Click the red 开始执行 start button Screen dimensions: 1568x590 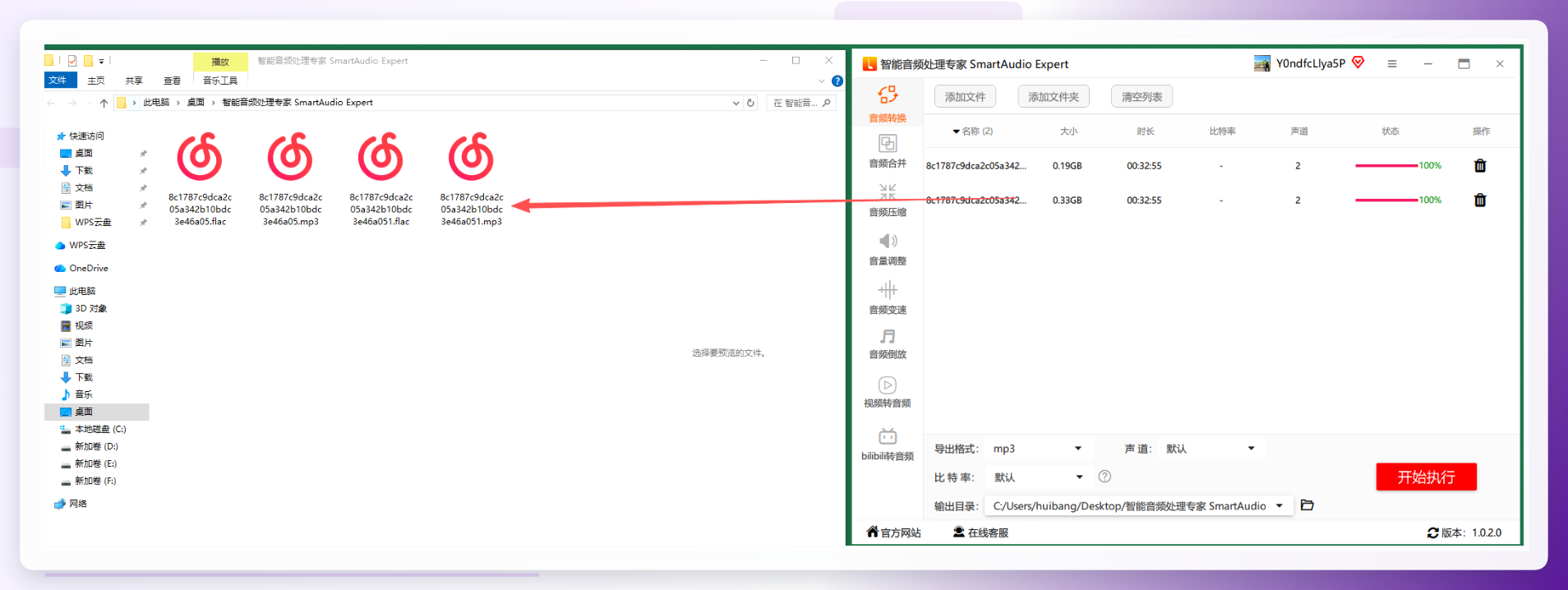(x=1426, y=477)
